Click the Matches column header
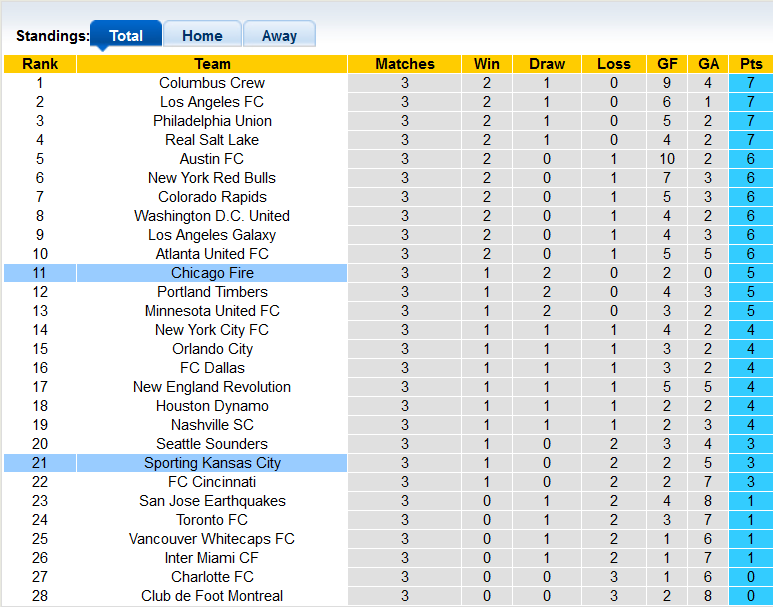 point(405,64)
